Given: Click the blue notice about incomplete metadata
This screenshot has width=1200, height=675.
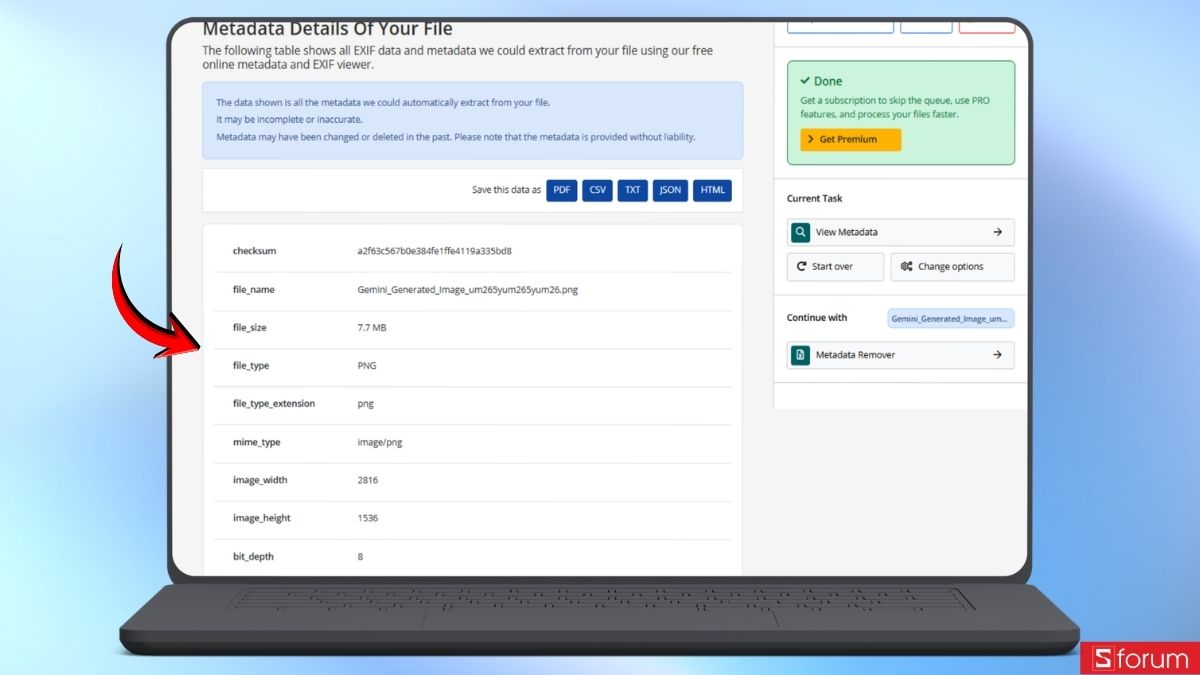Looking at the screenshot, I should (472, 120).
